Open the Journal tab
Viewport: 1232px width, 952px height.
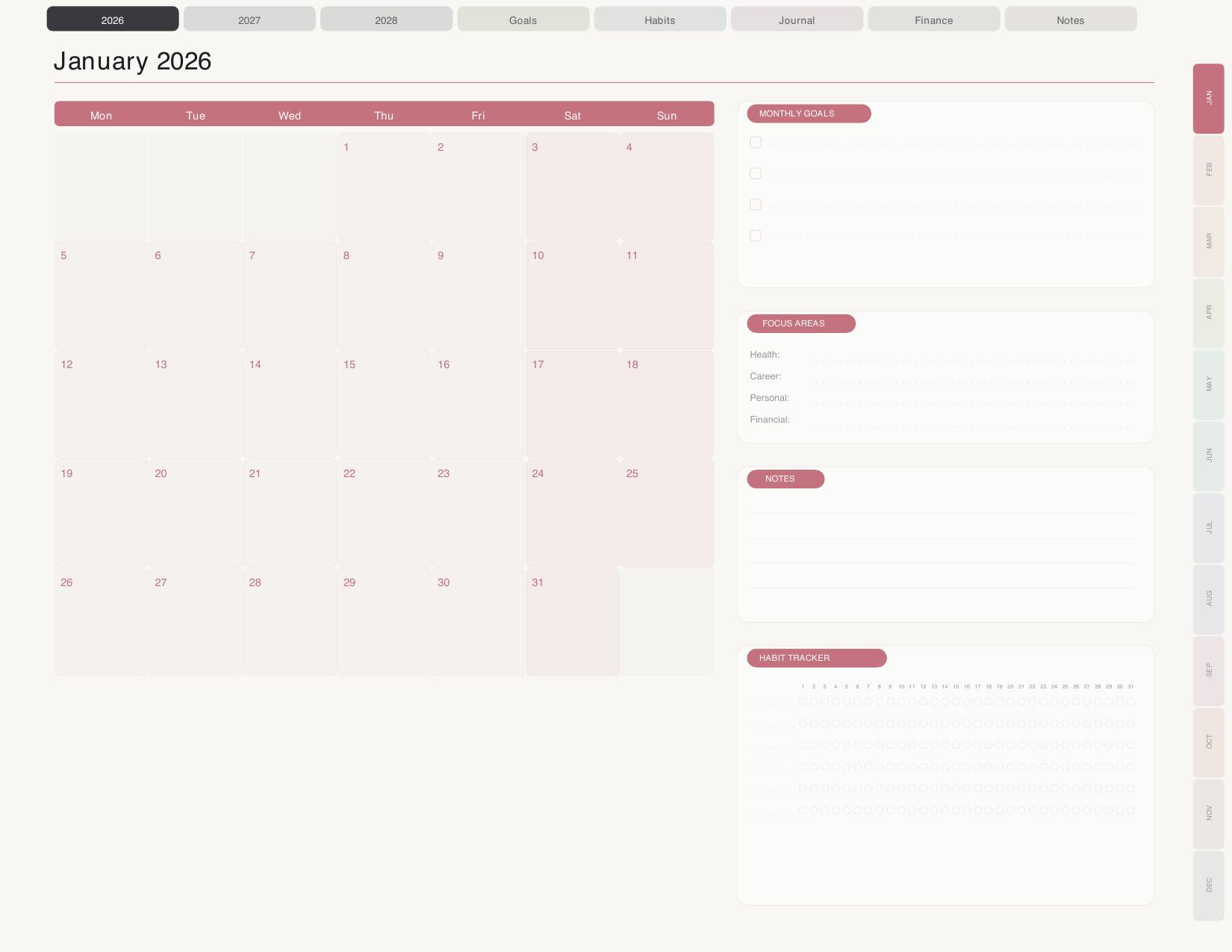797,19
